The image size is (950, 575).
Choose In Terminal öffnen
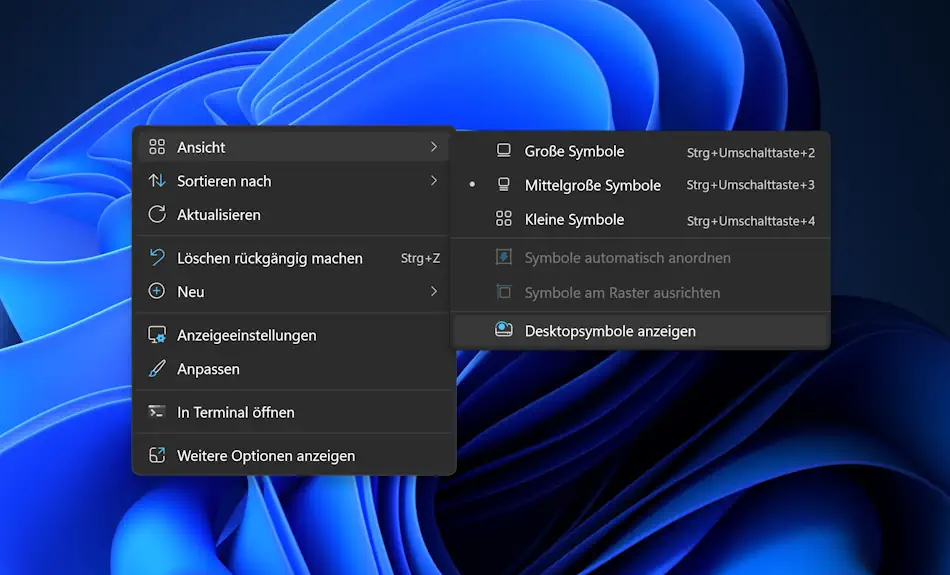pyautogui.click(x=294, y=412)
